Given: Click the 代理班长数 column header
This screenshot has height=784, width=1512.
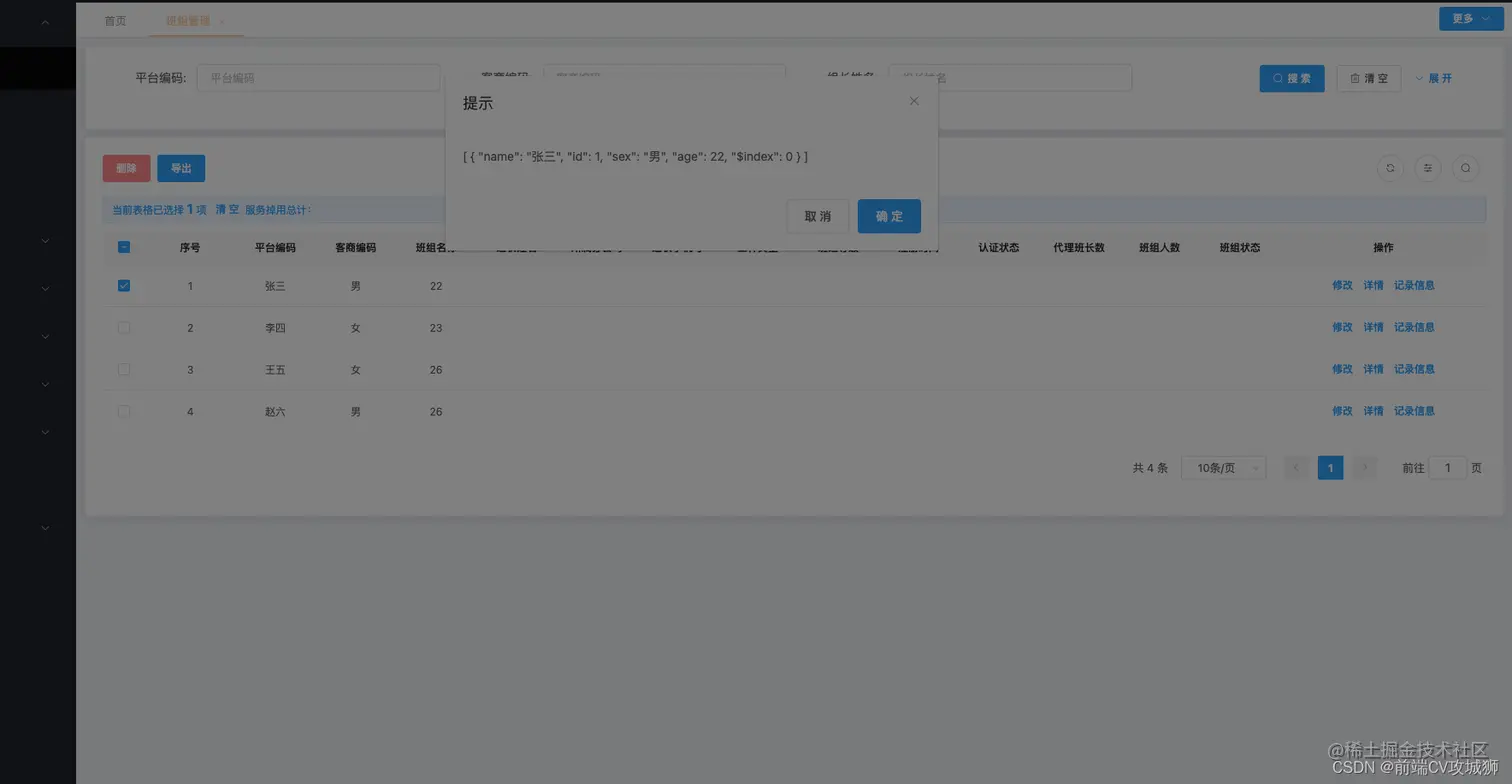Looking at the screenshot, I should [x=1079, y=248].
